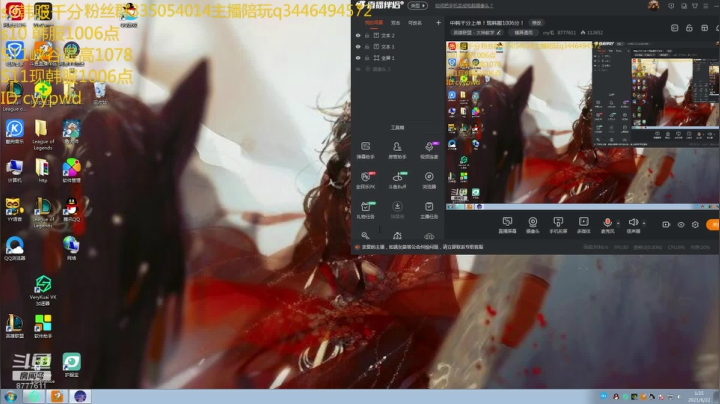The width and height of the screenshot is (720, 404).
Task: Open microphone options arrow
Action: pos(618,223)
